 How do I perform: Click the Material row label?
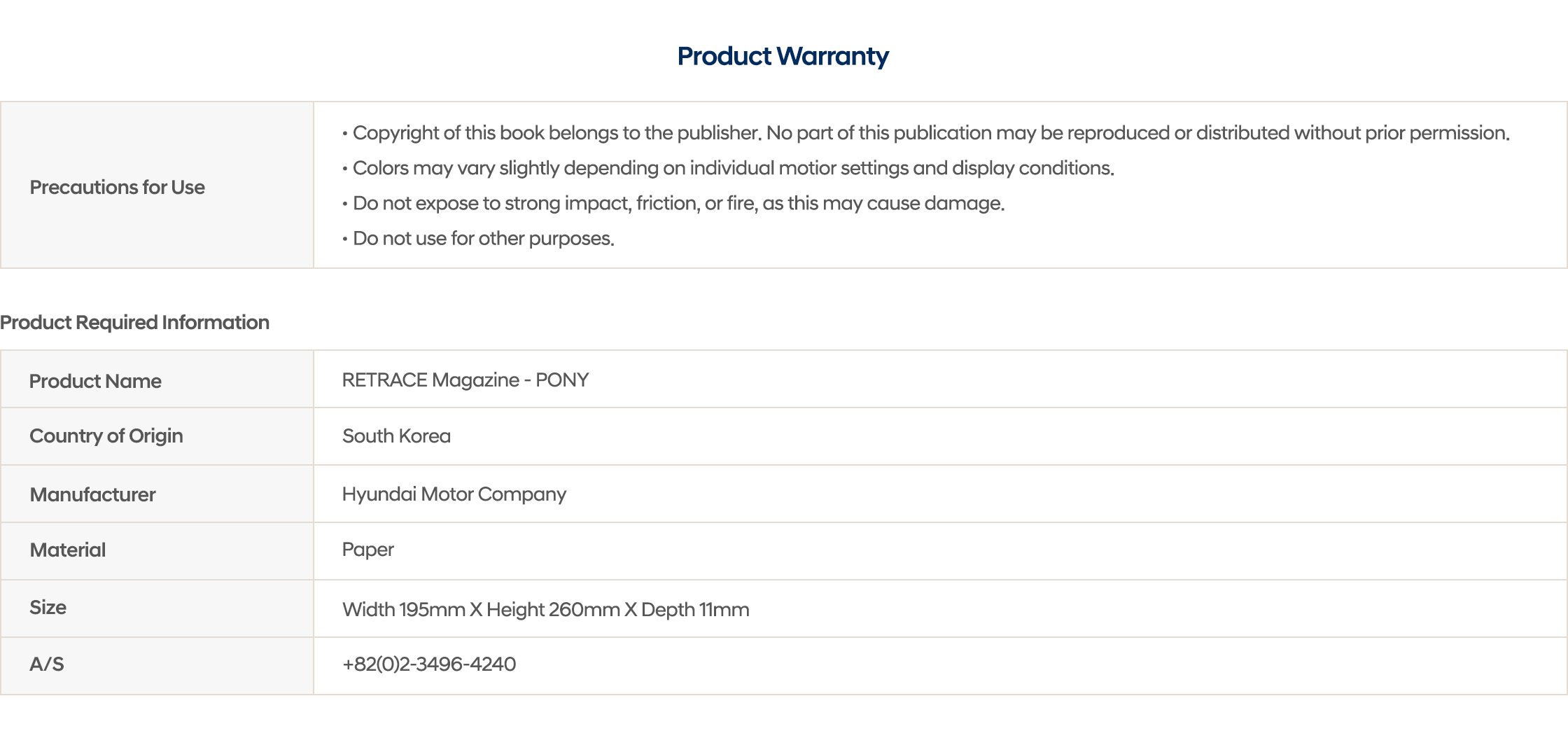coord(67,550)
